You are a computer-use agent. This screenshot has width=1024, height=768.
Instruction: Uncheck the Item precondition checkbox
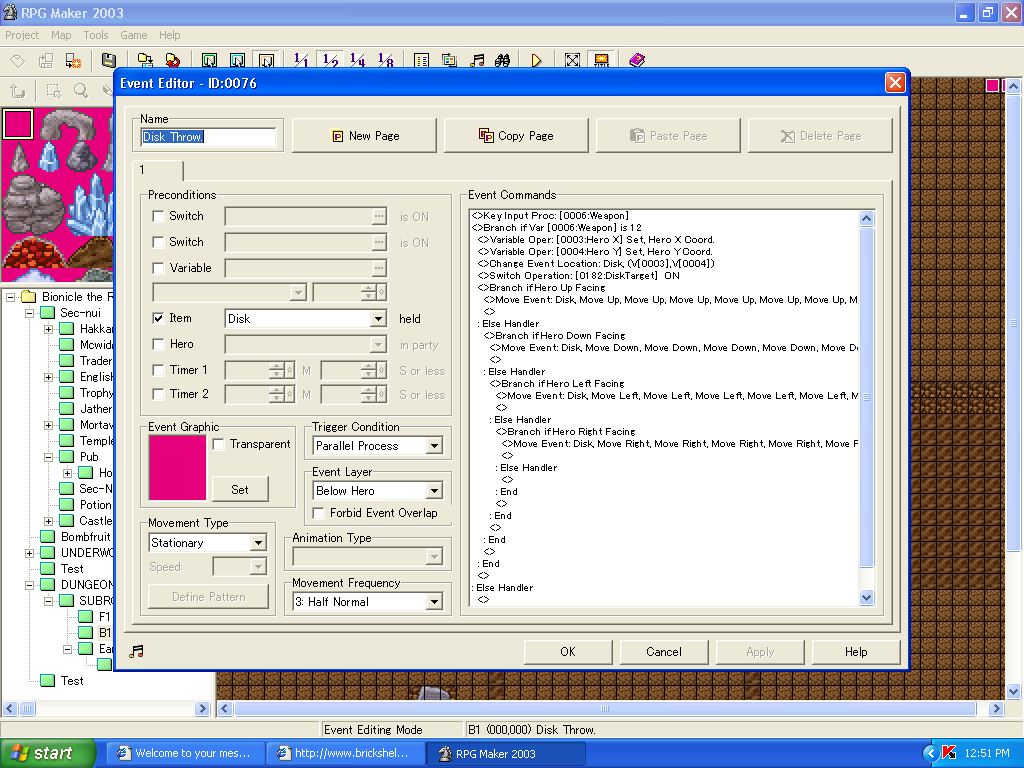[x=158, y=318]
